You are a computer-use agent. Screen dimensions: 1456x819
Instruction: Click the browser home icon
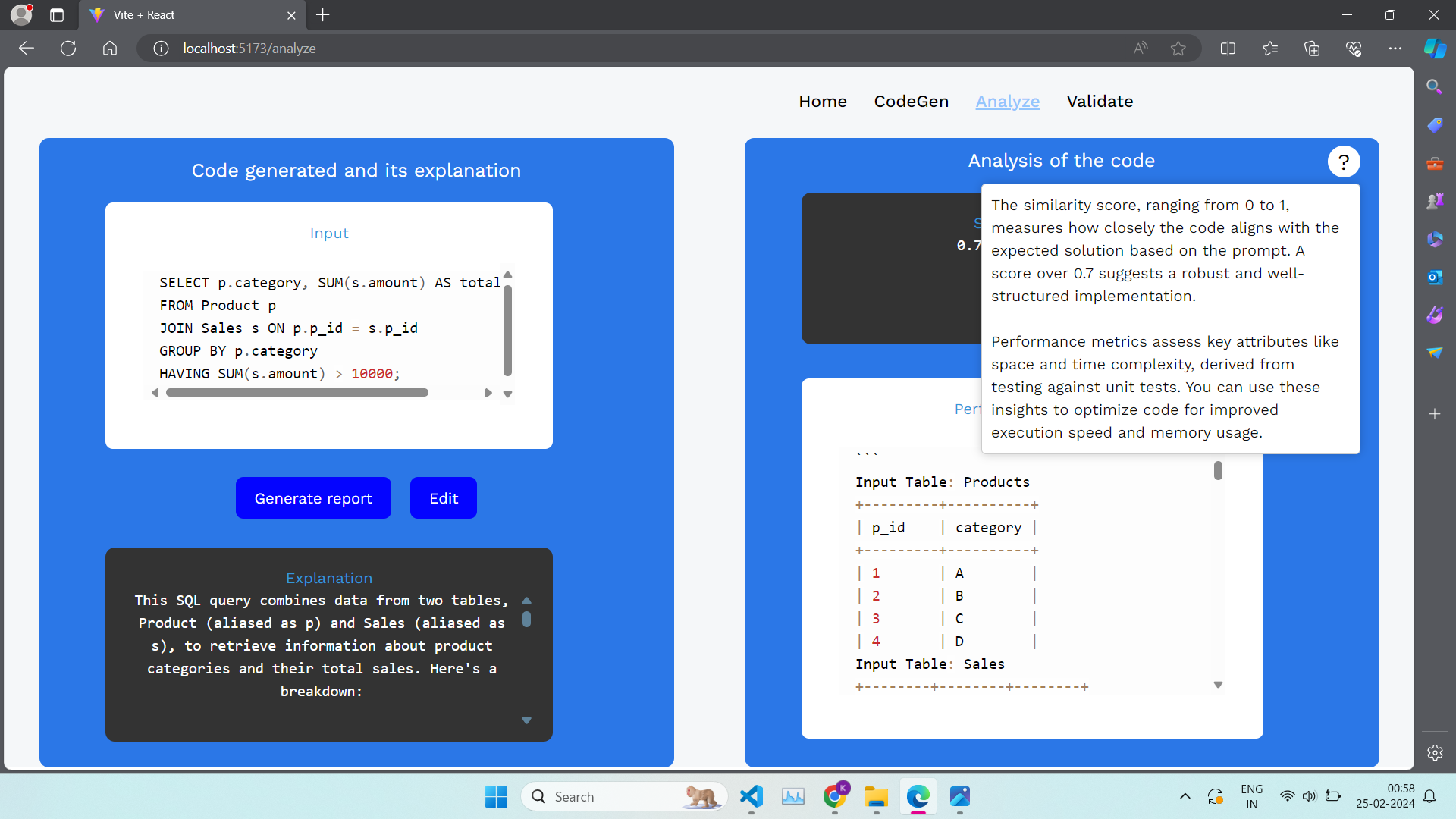click(x=110, y=49)
